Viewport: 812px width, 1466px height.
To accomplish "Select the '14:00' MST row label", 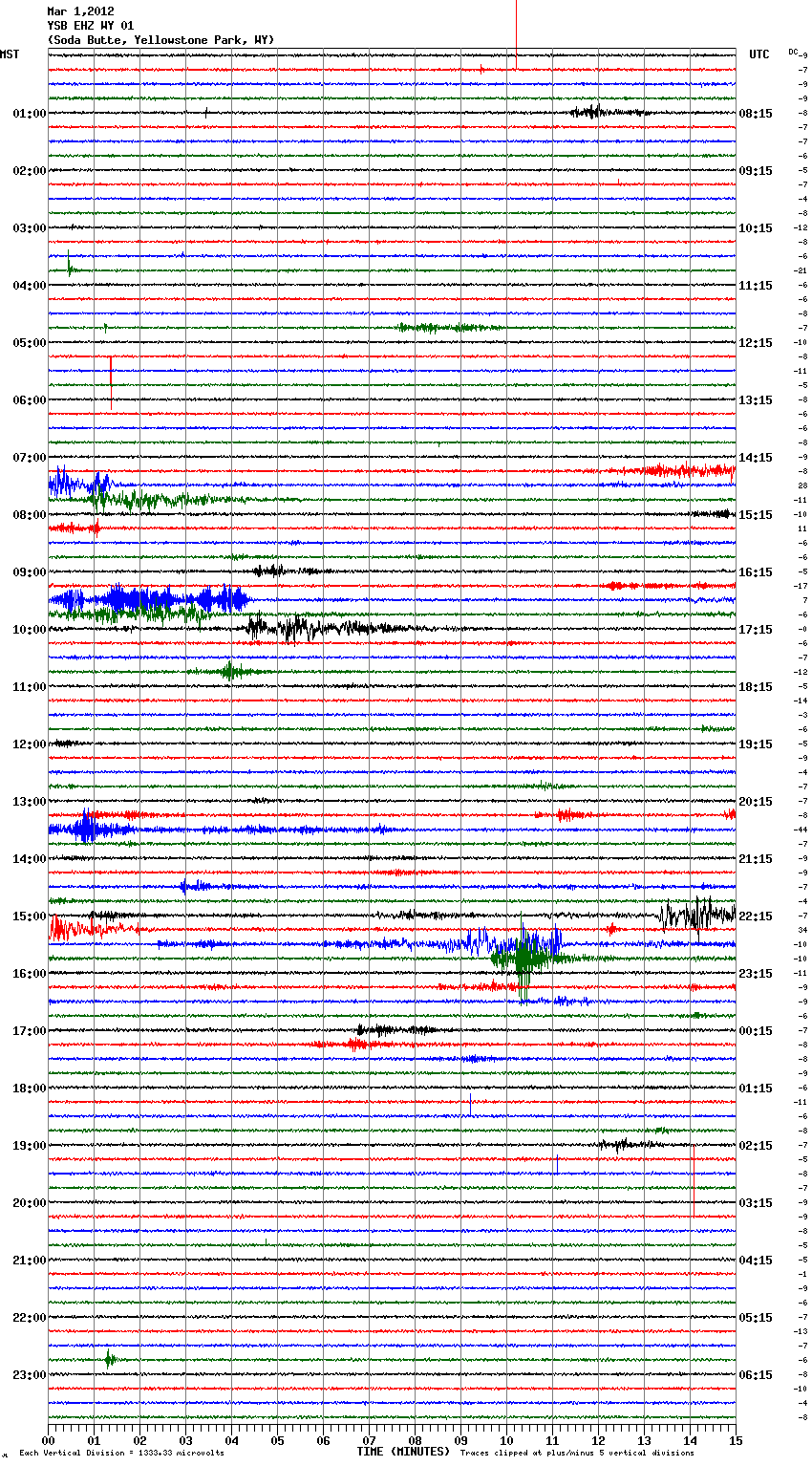I will pos(30,859).
